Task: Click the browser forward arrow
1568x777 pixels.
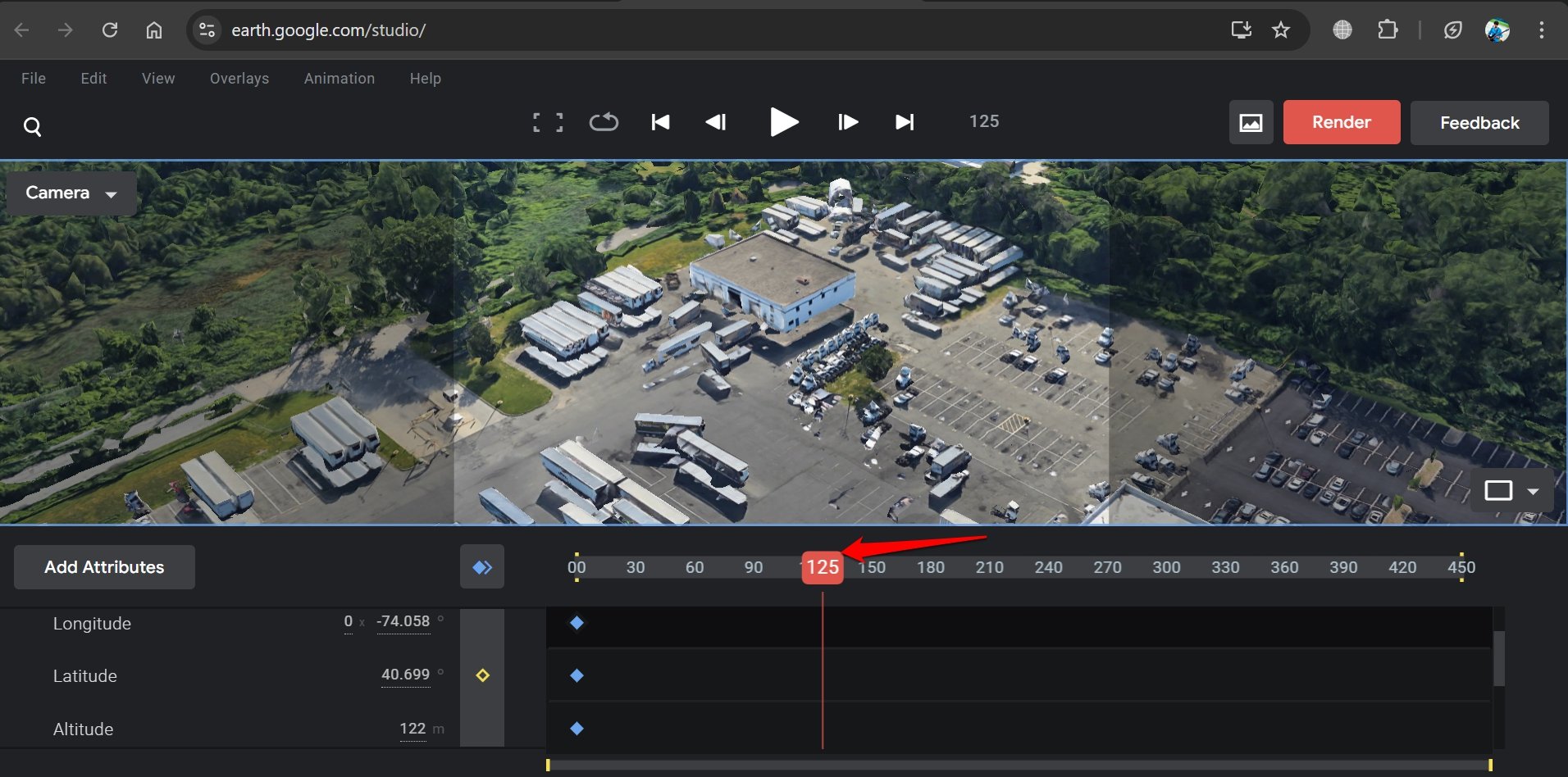Action: 65,30
